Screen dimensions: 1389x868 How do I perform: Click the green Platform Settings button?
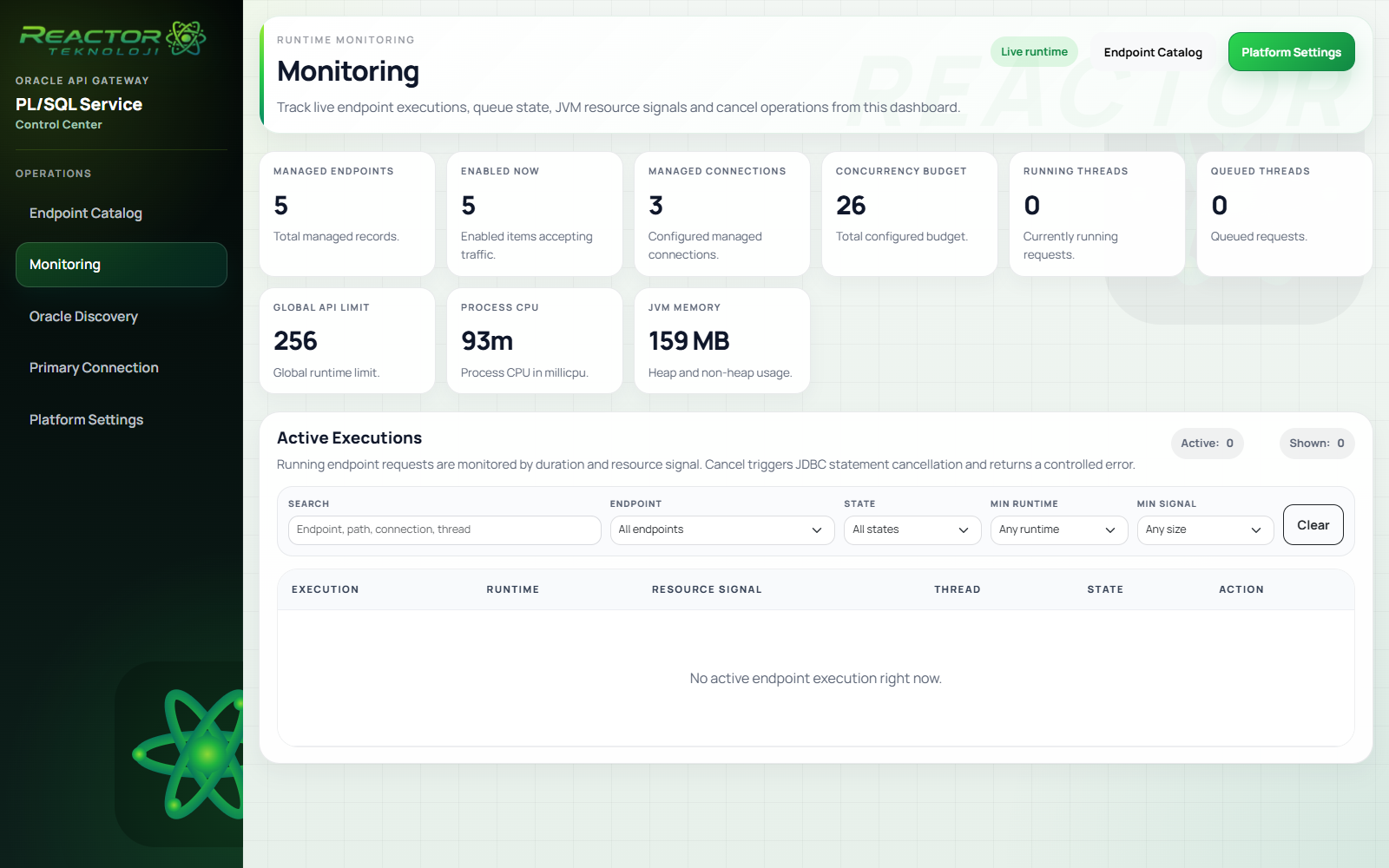(1291, 52)
